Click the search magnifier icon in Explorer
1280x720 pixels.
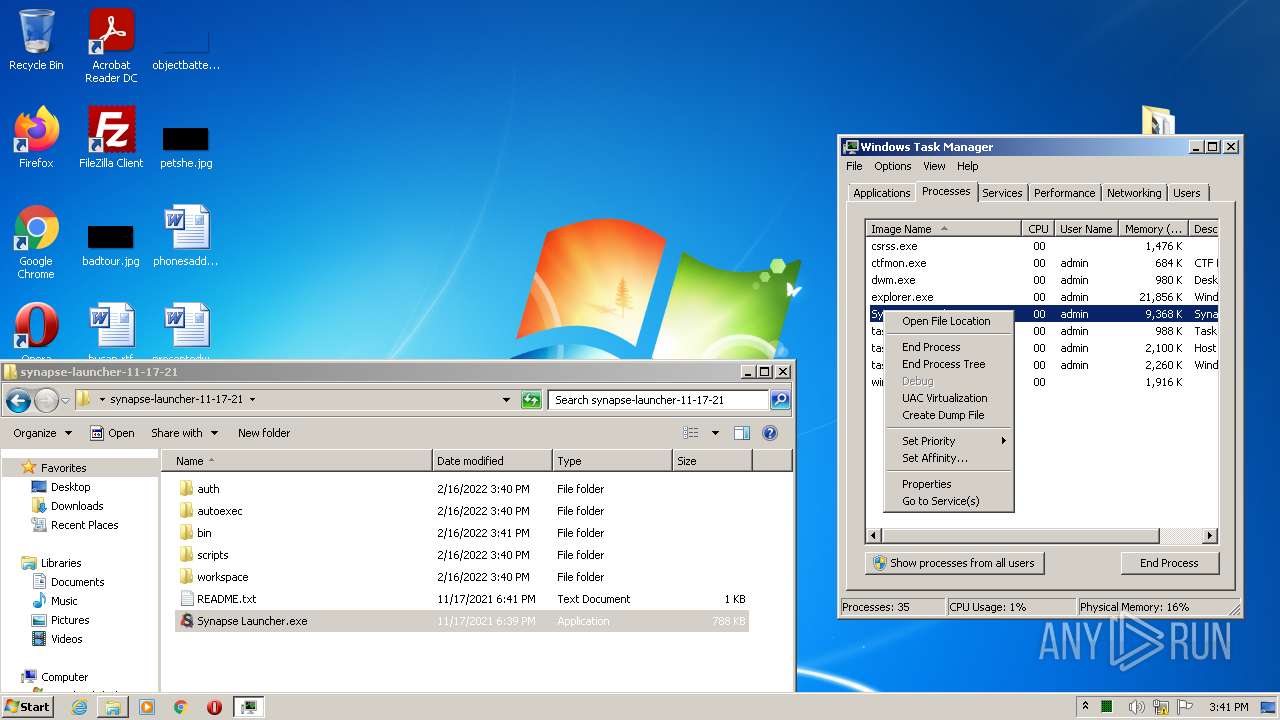tap(779, 400)
